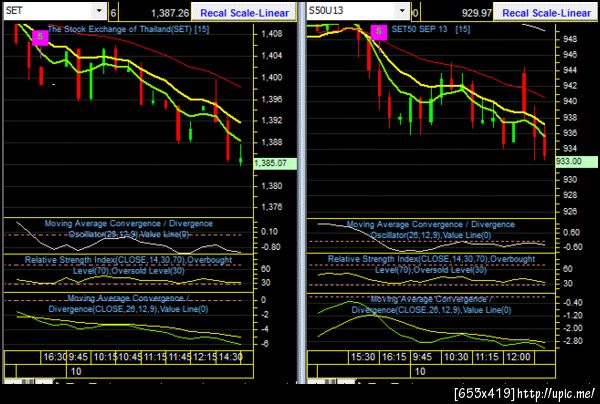Open the S50U13 symbol dropdown arrow
The image size is (600, 404).
point(402,11)
